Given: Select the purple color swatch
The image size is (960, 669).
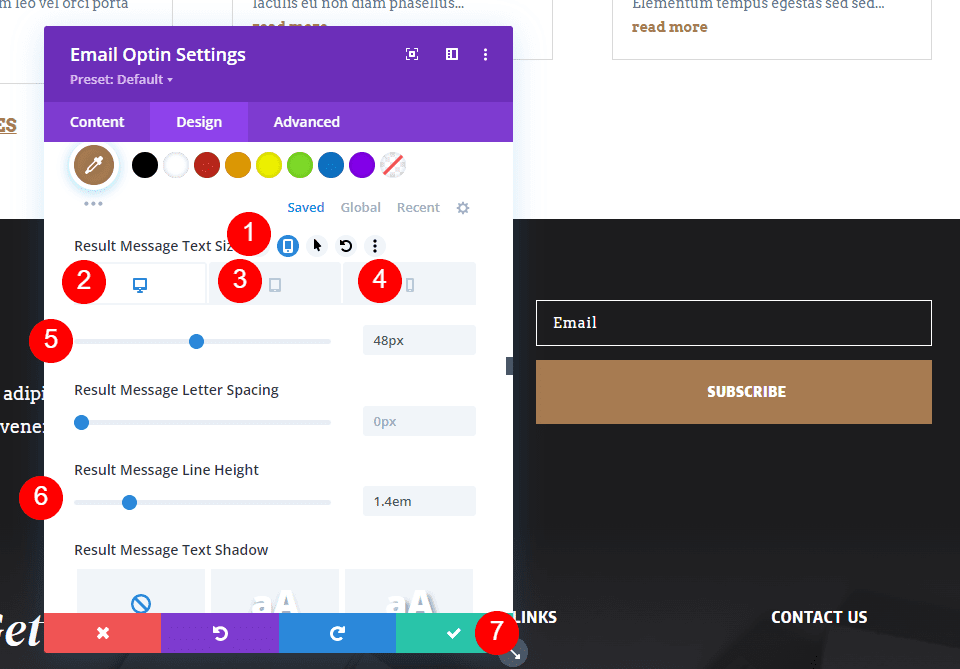Looking at the screenshot, I should 361,164.
